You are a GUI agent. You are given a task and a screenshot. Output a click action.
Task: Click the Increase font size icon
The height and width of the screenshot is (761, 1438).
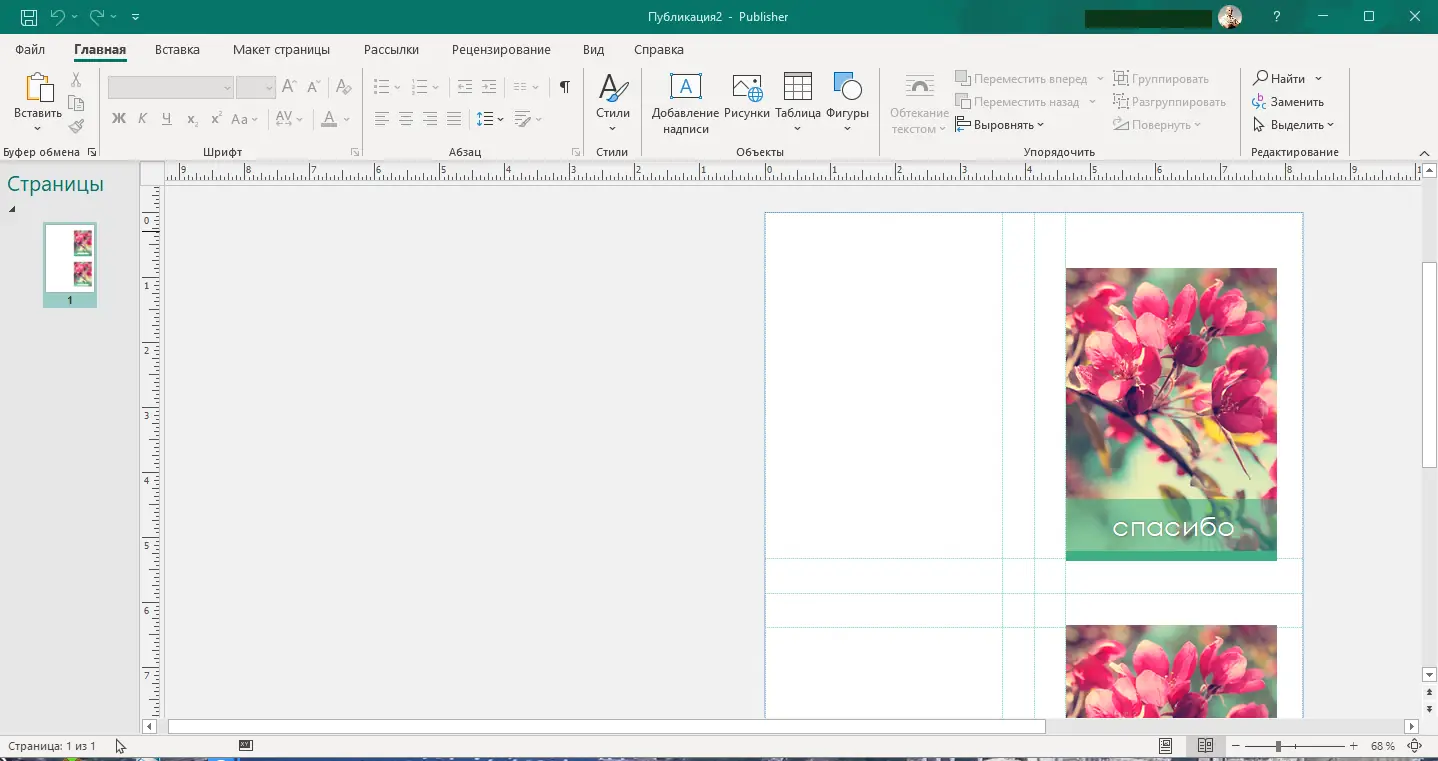289,87
